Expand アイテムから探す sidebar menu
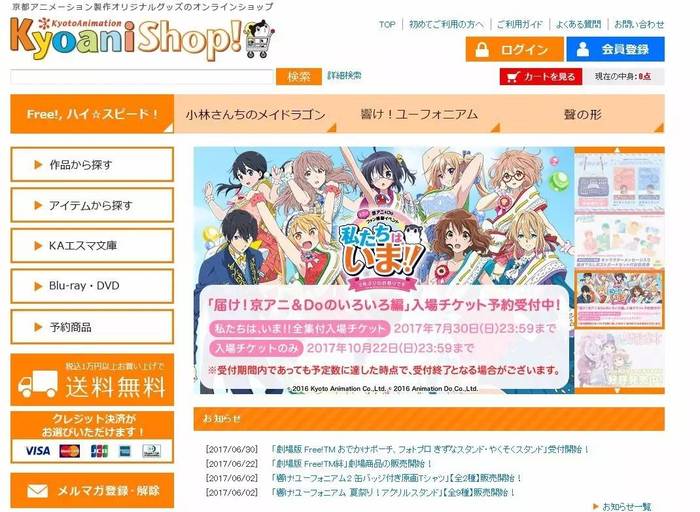700x512 pixels. [x=92, y=205]
